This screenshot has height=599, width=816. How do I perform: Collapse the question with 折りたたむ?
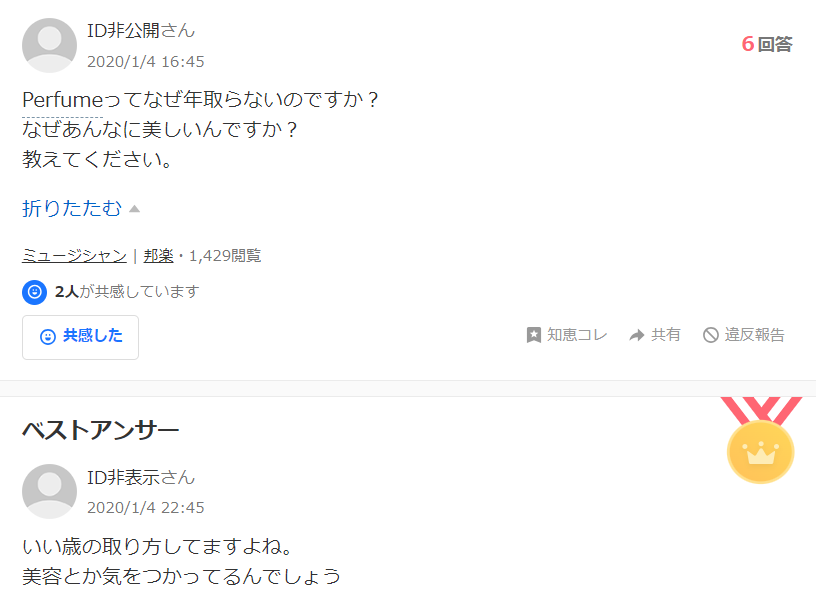[x=72, y=208]
